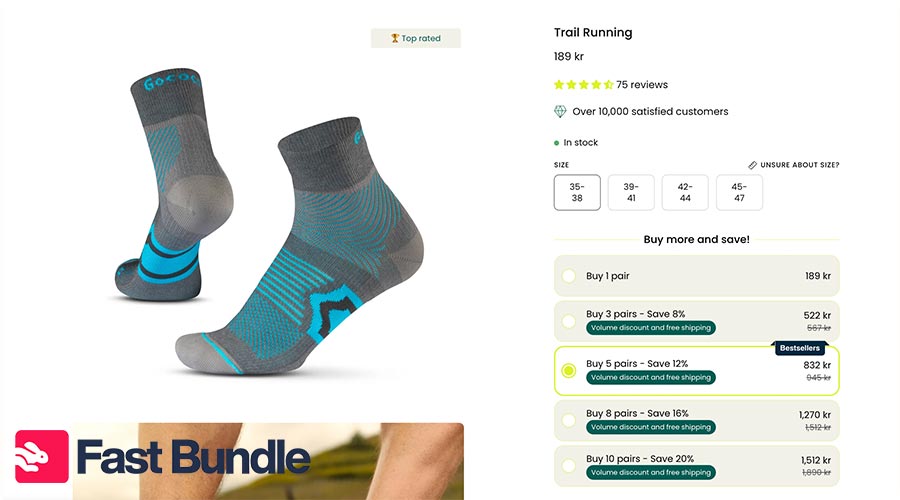Click the Fast Bundle rabbit logo icon
The image size is (900, 500).
tap(42, 456)
